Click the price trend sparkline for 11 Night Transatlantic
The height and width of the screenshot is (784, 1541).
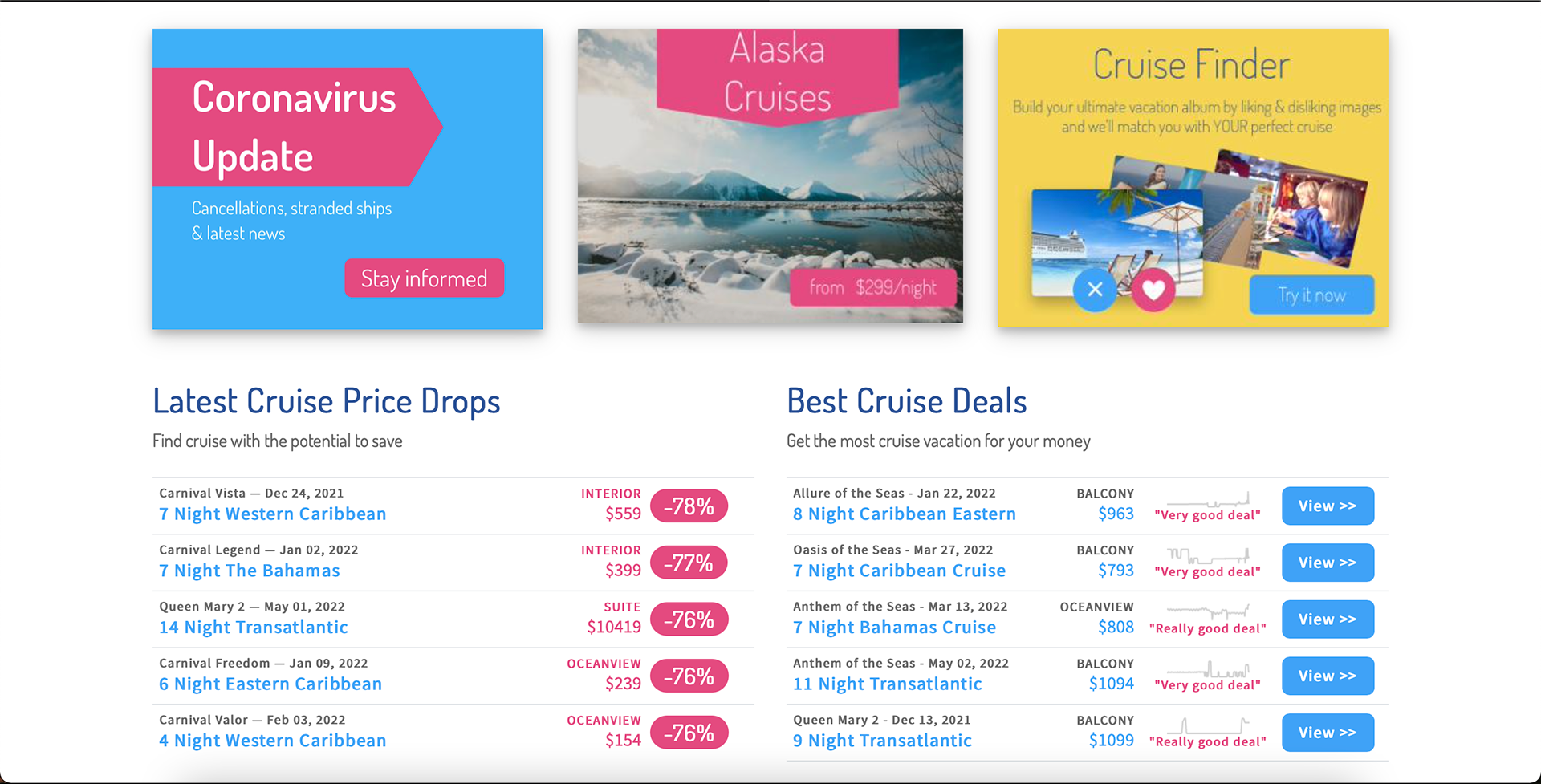coord(1207,669)
